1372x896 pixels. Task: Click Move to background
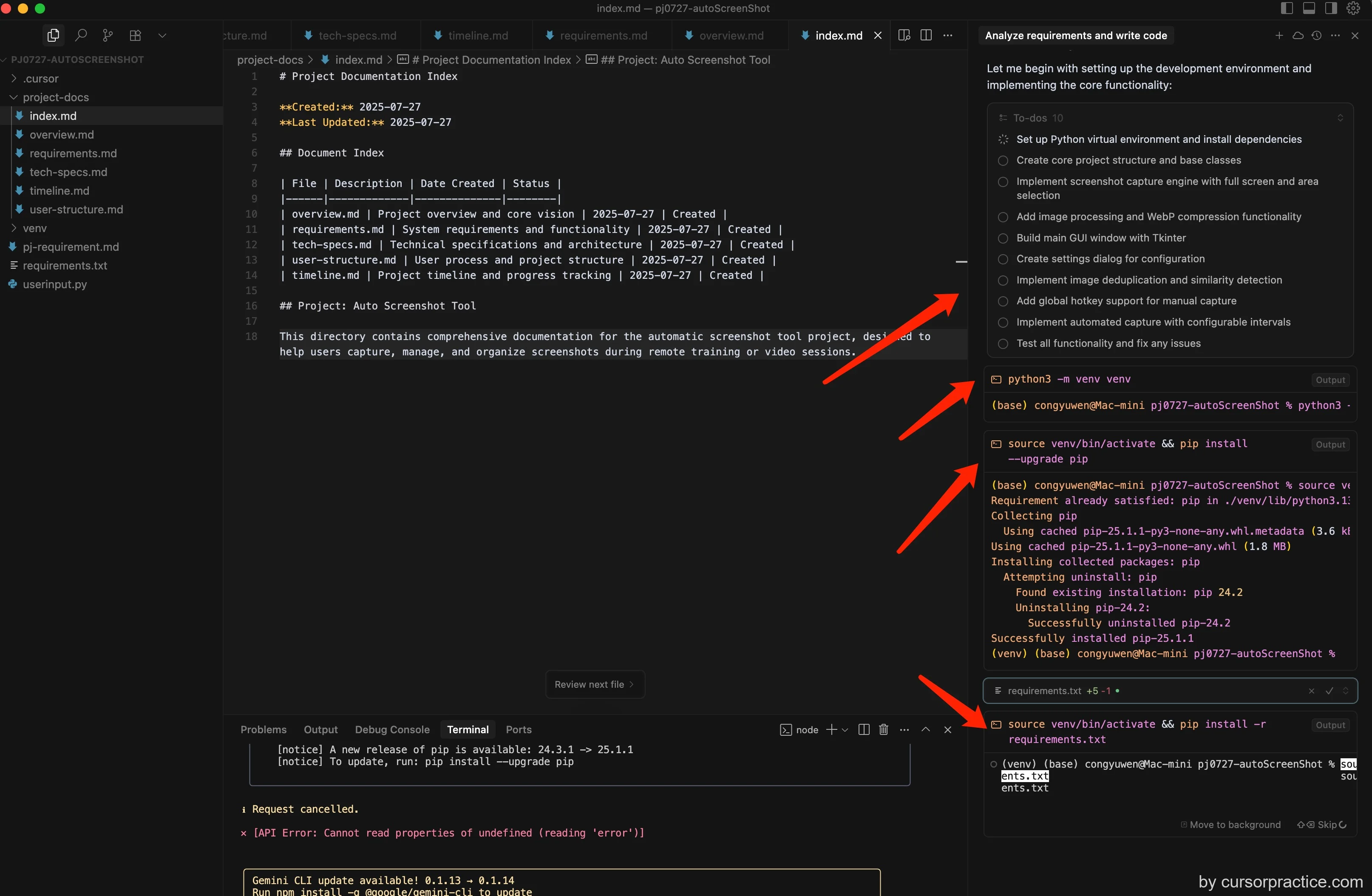click(1230, 825)
